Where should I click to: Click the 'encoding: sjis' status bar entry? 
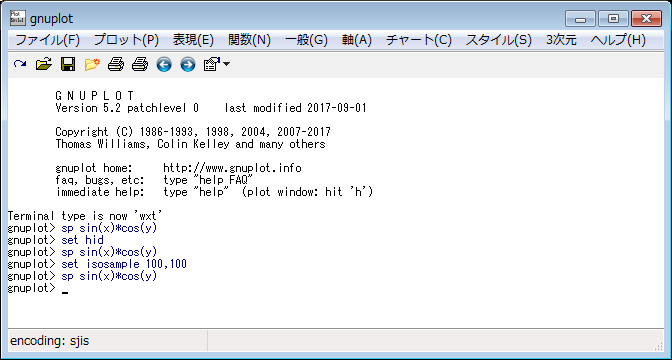(50, 341)
